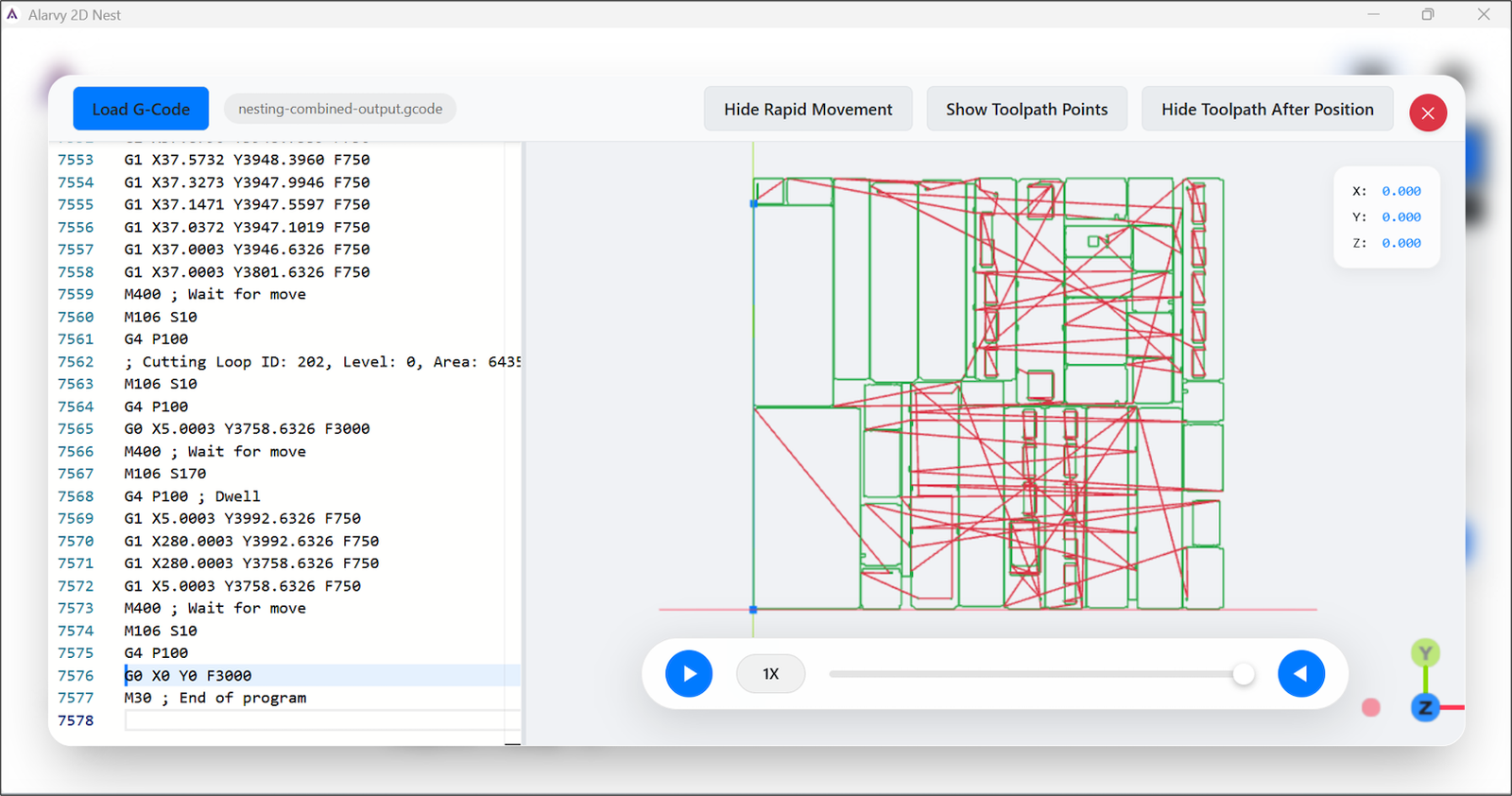Minimize the Alarvy 2D Nest window
Viewport: 1512px width, 796px height.
pos(1373,14)
